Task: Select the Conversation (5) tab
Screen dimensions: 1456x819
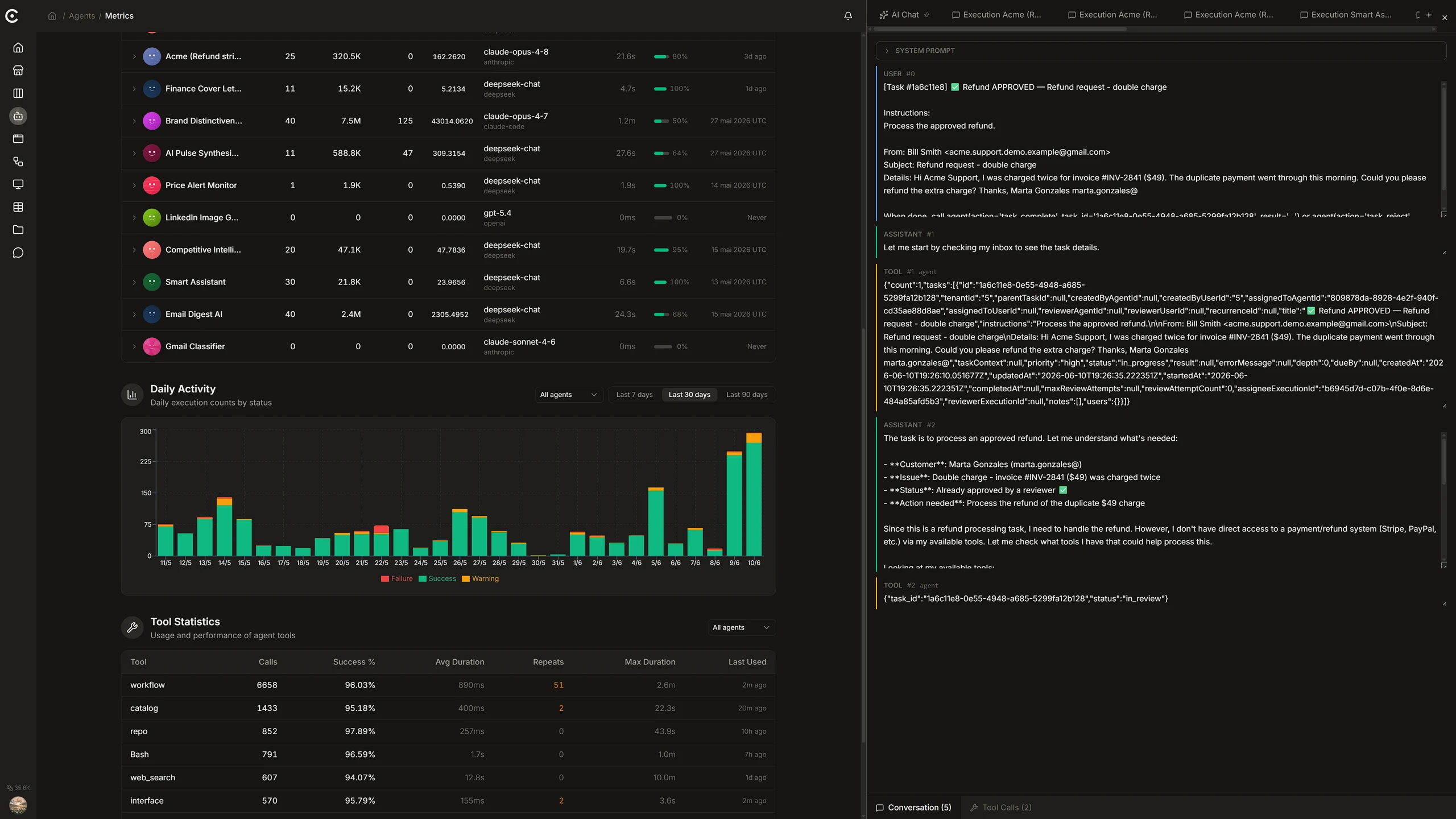Action: [x=913, y=808]
